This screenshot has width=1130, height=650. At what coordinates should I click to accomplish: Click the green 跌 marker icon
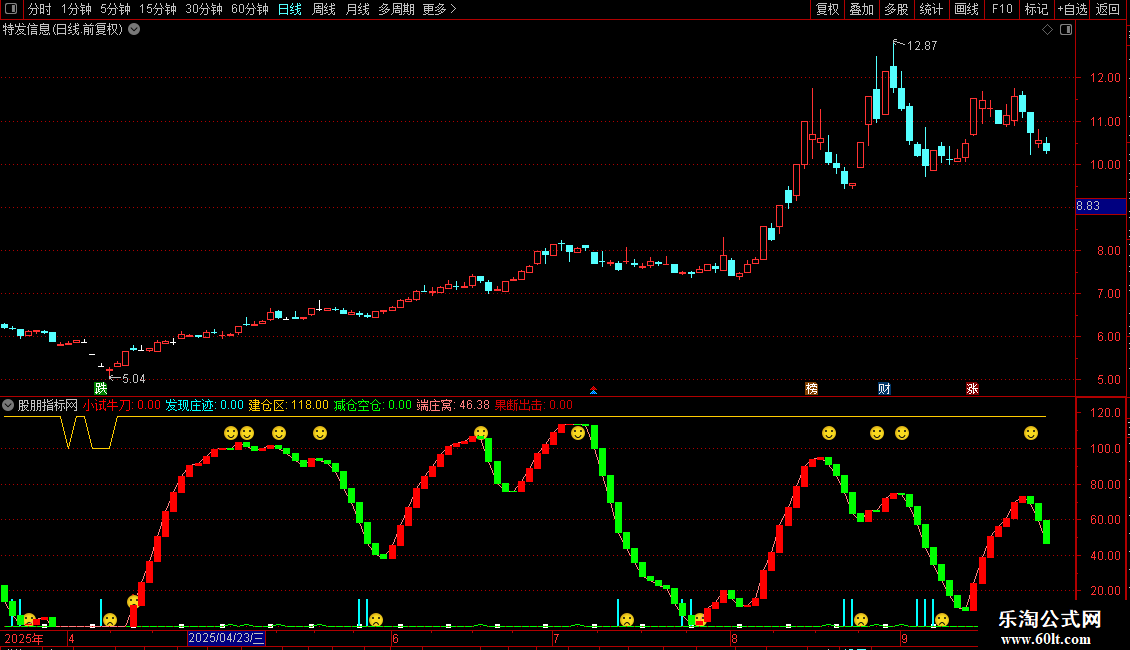point(101,388)
